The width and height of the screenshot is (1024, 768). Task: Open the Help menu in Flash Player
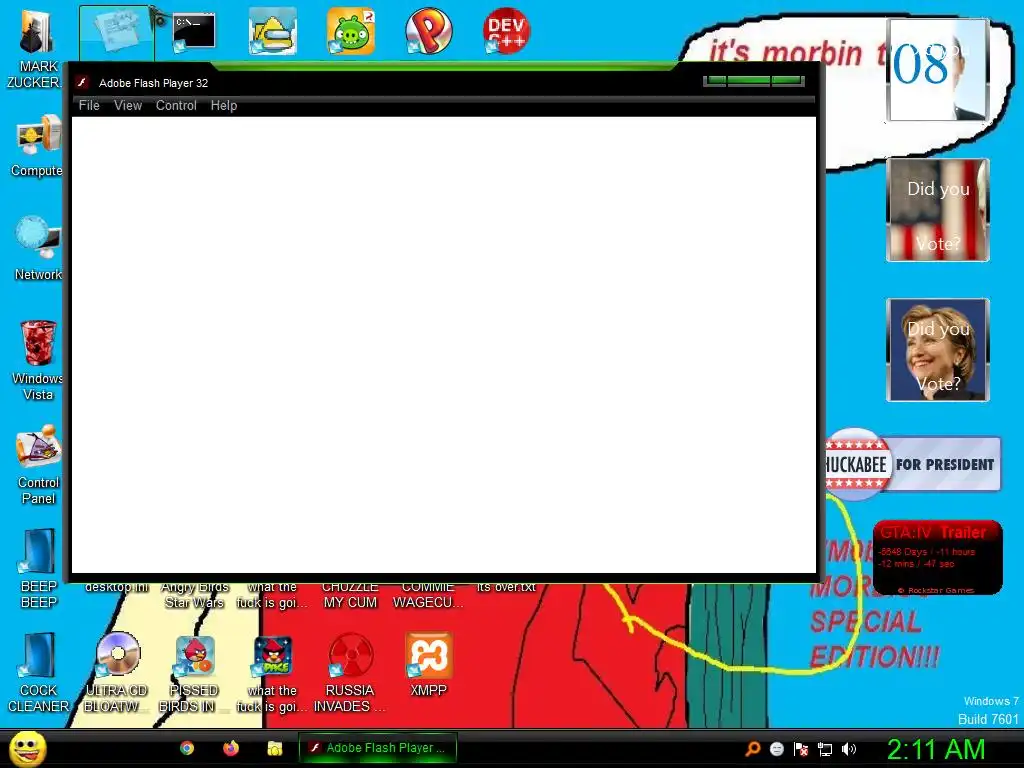223,105
